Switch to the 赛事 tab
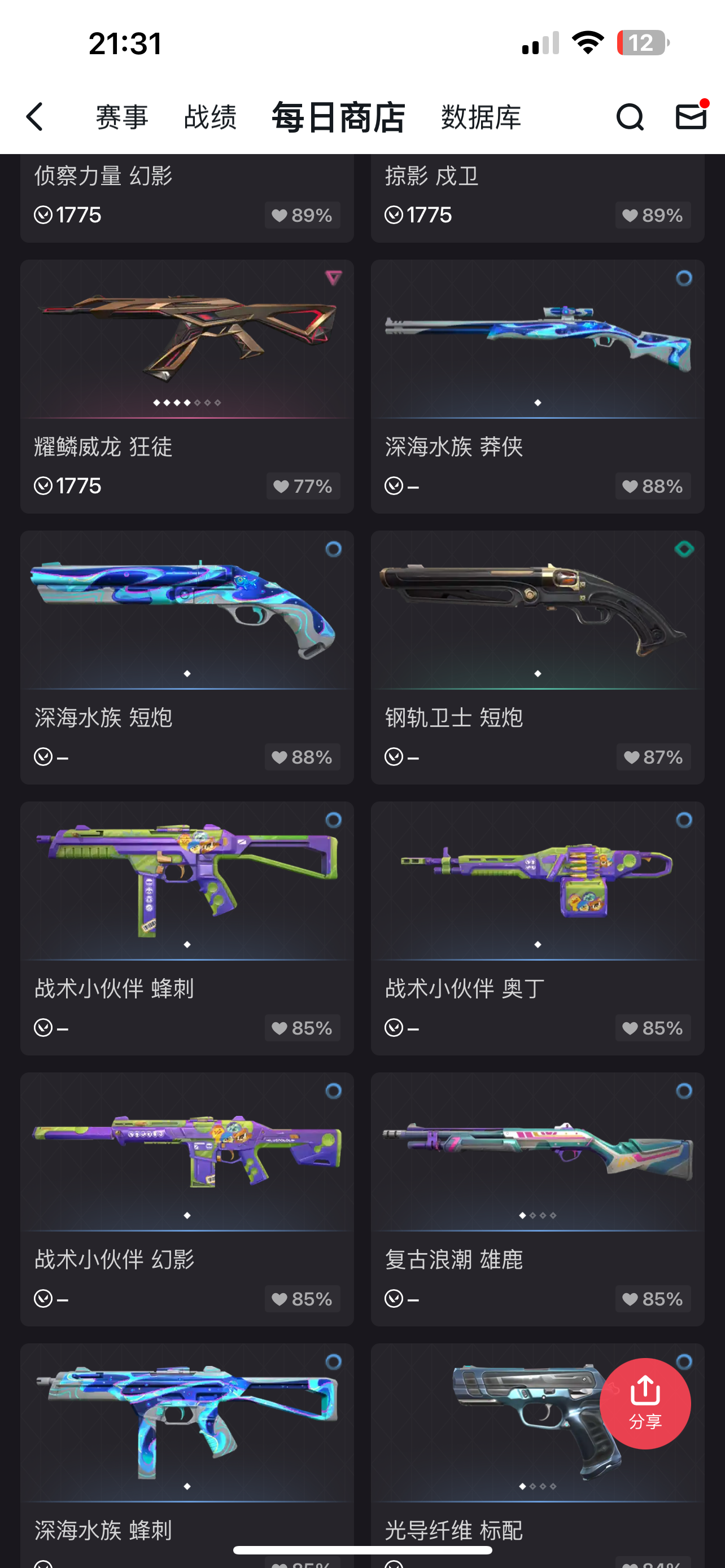Image resolution: width=725 pixels, height=1568 pixels. [123, 117]
